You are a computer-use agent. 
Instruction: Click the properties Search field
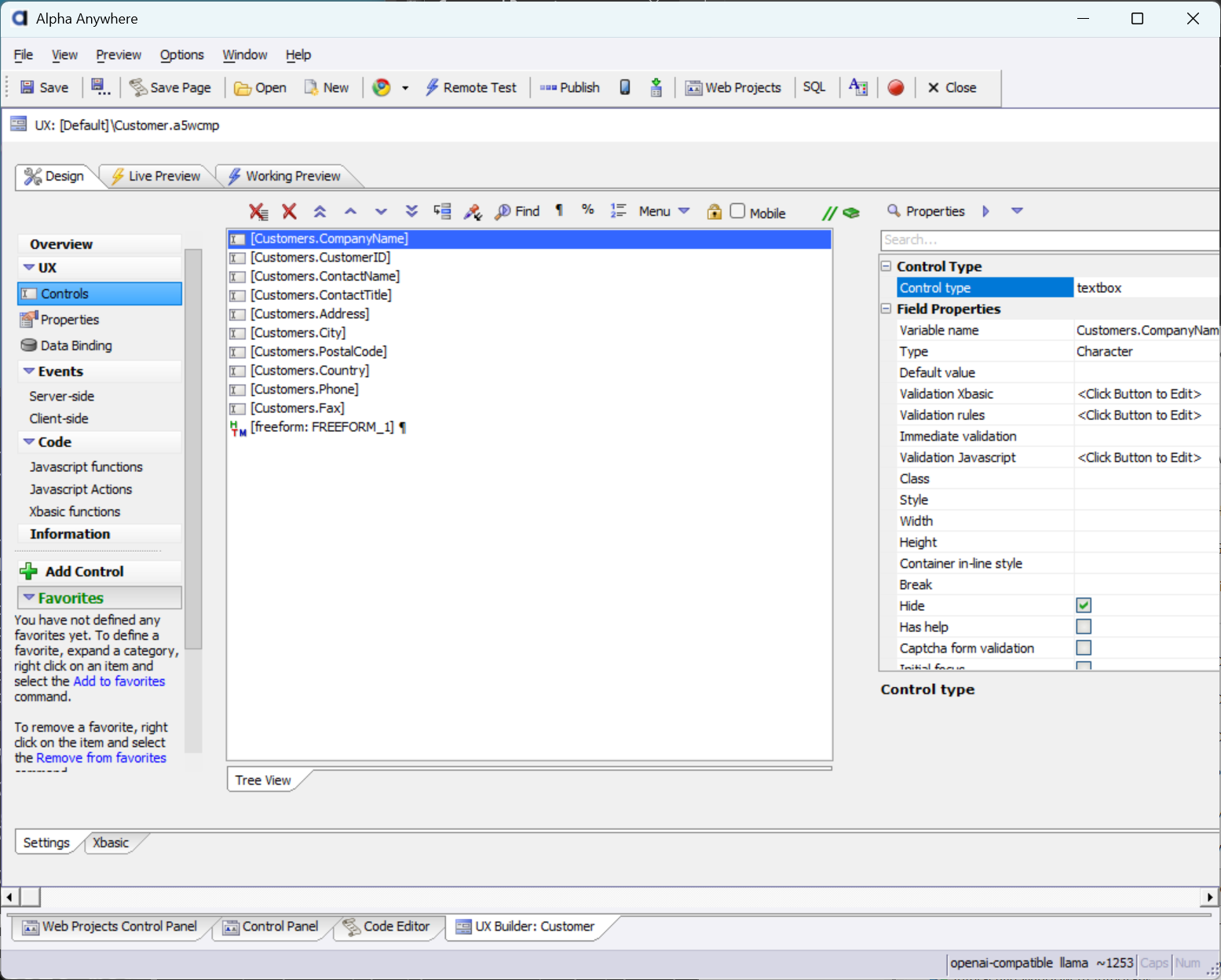point(1051,240)
